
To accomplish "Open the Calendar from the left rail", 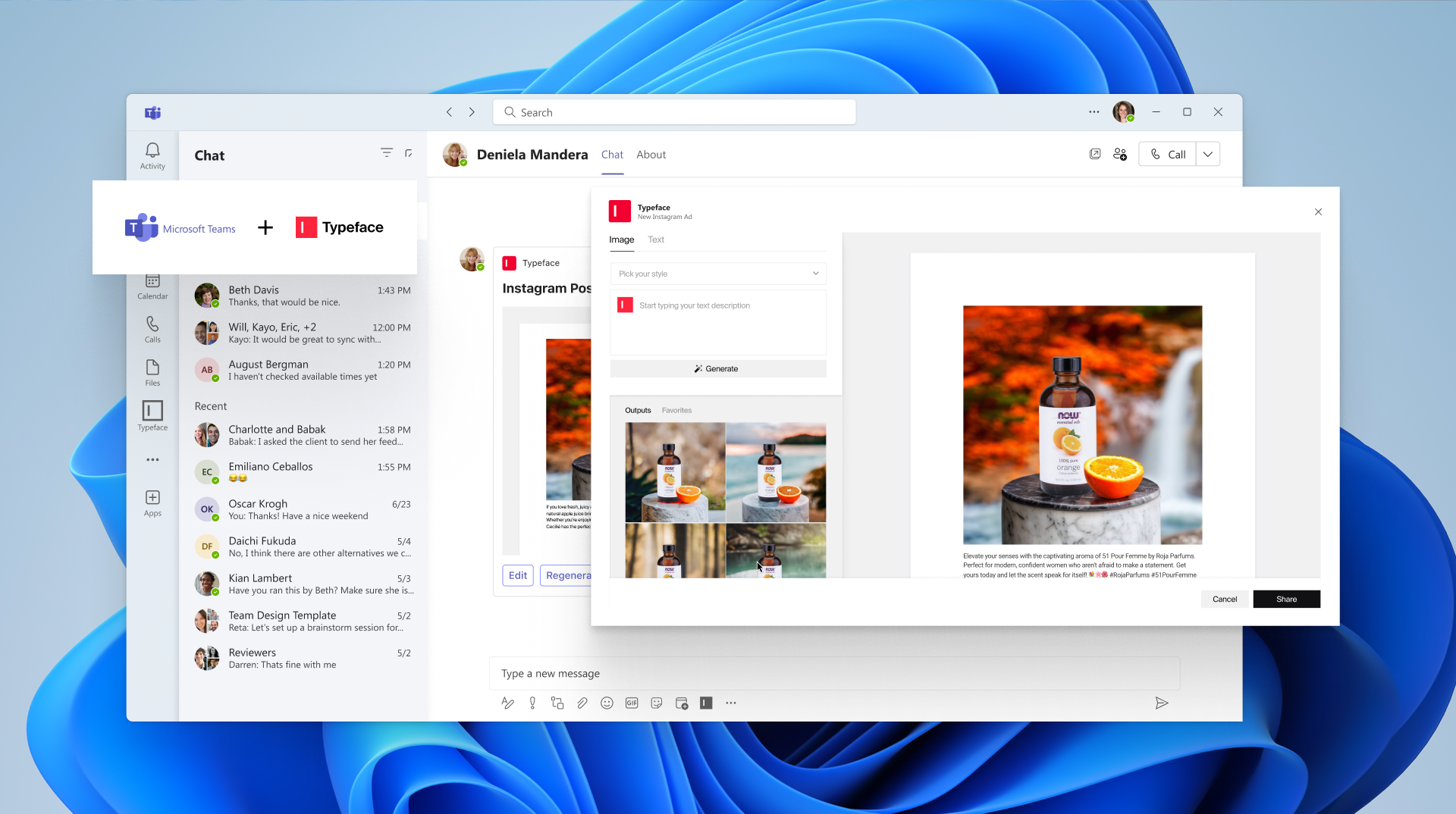I will click(x=152, y=284).
